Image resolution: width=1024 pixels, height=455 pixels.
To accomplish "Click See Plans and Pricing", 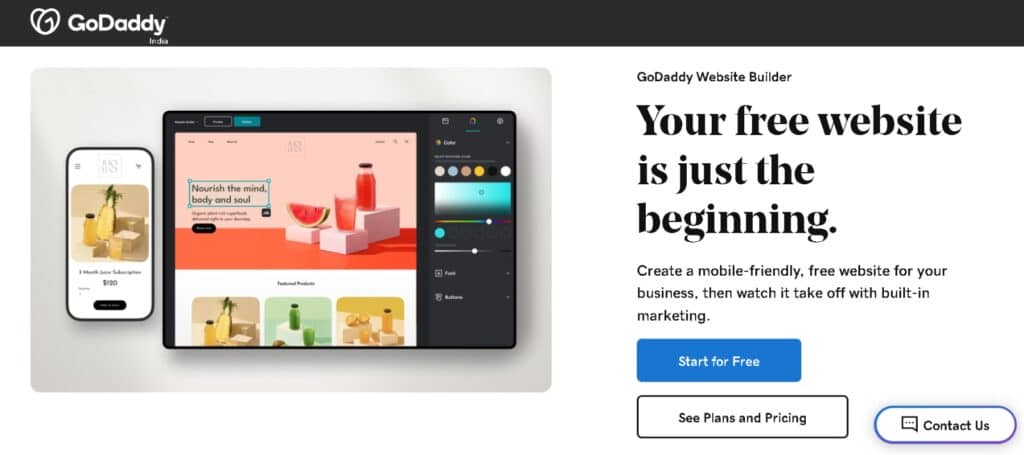I will 742,417.
